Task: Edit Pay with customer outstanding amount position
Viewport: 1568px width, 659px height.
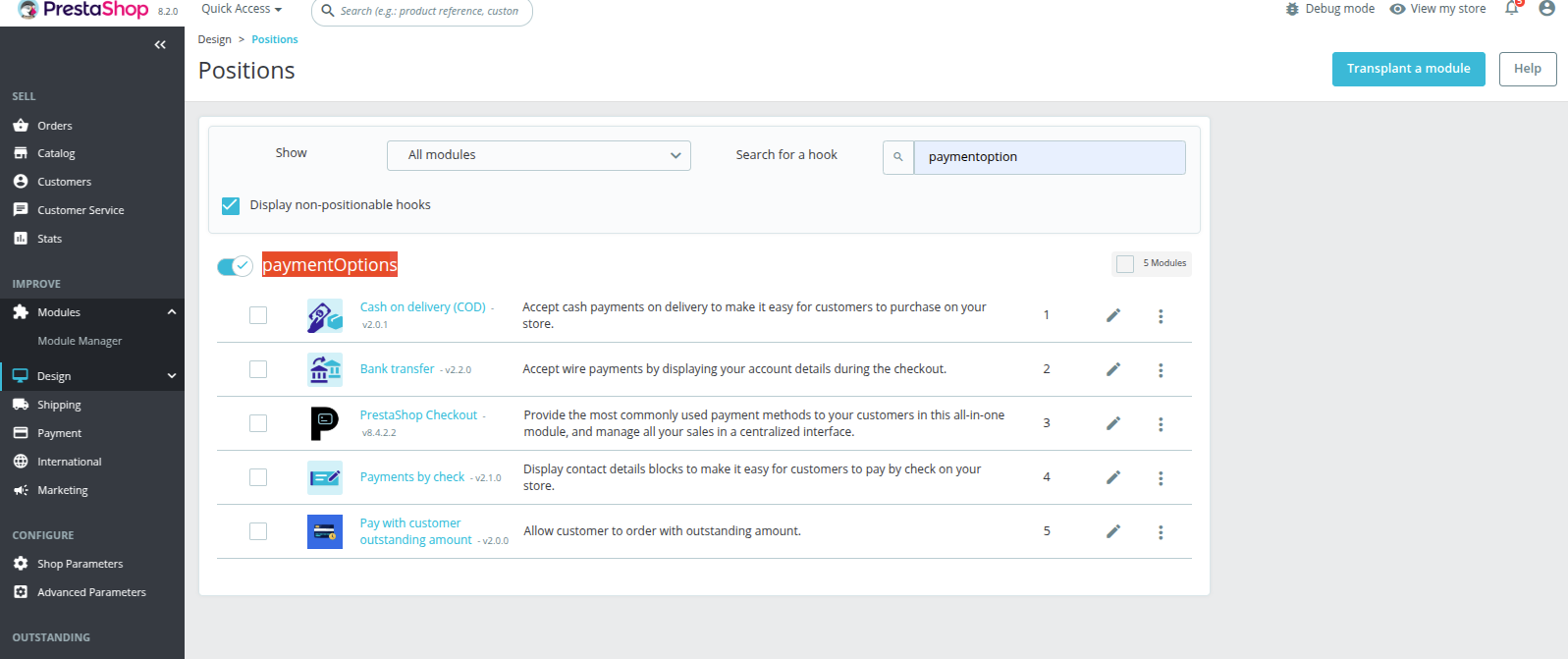Action: [1113, 531]
